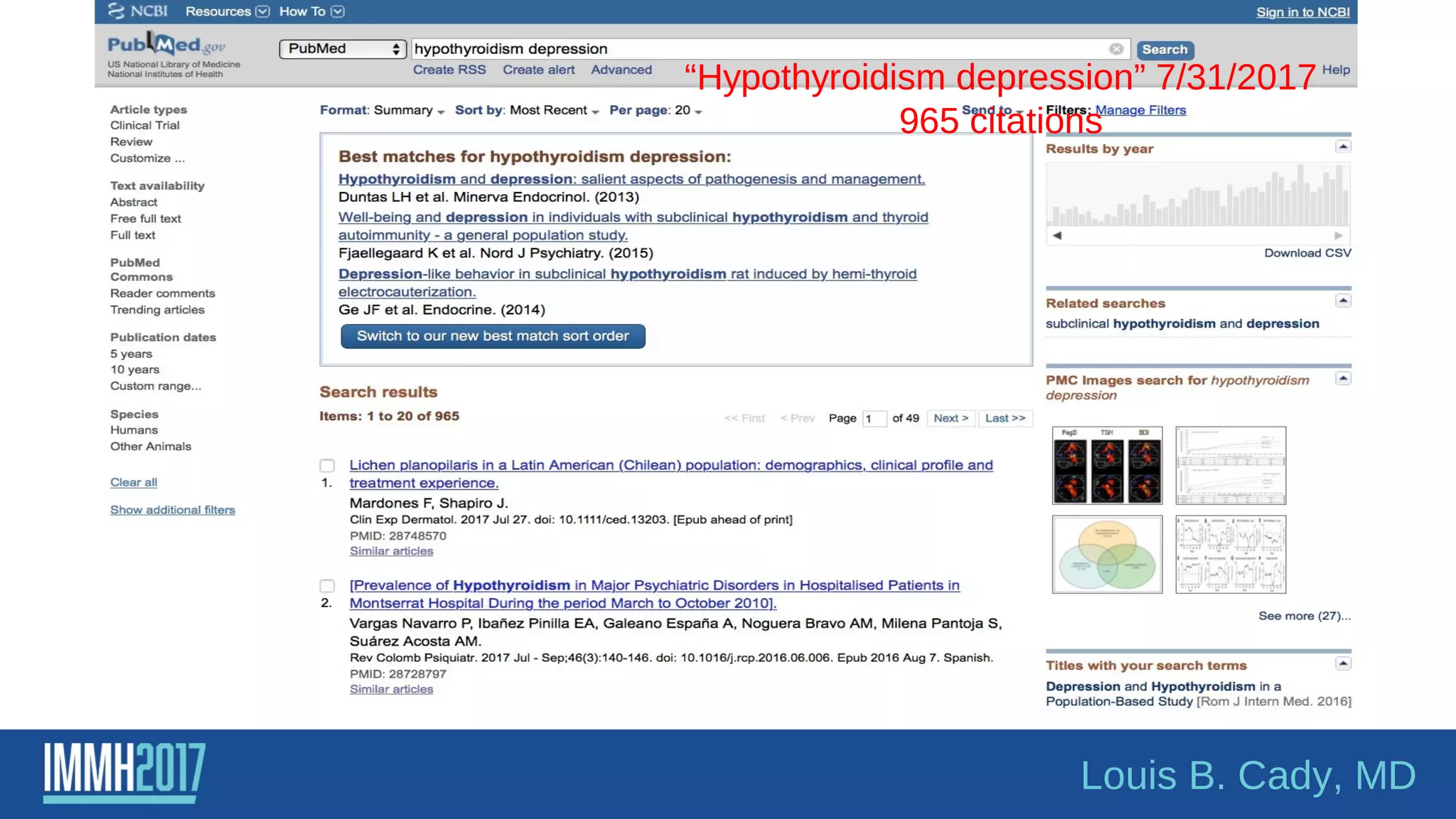This screenshot has height=819, width=1456.
Task: Filter by Review article type
Action: click(131, 141)
